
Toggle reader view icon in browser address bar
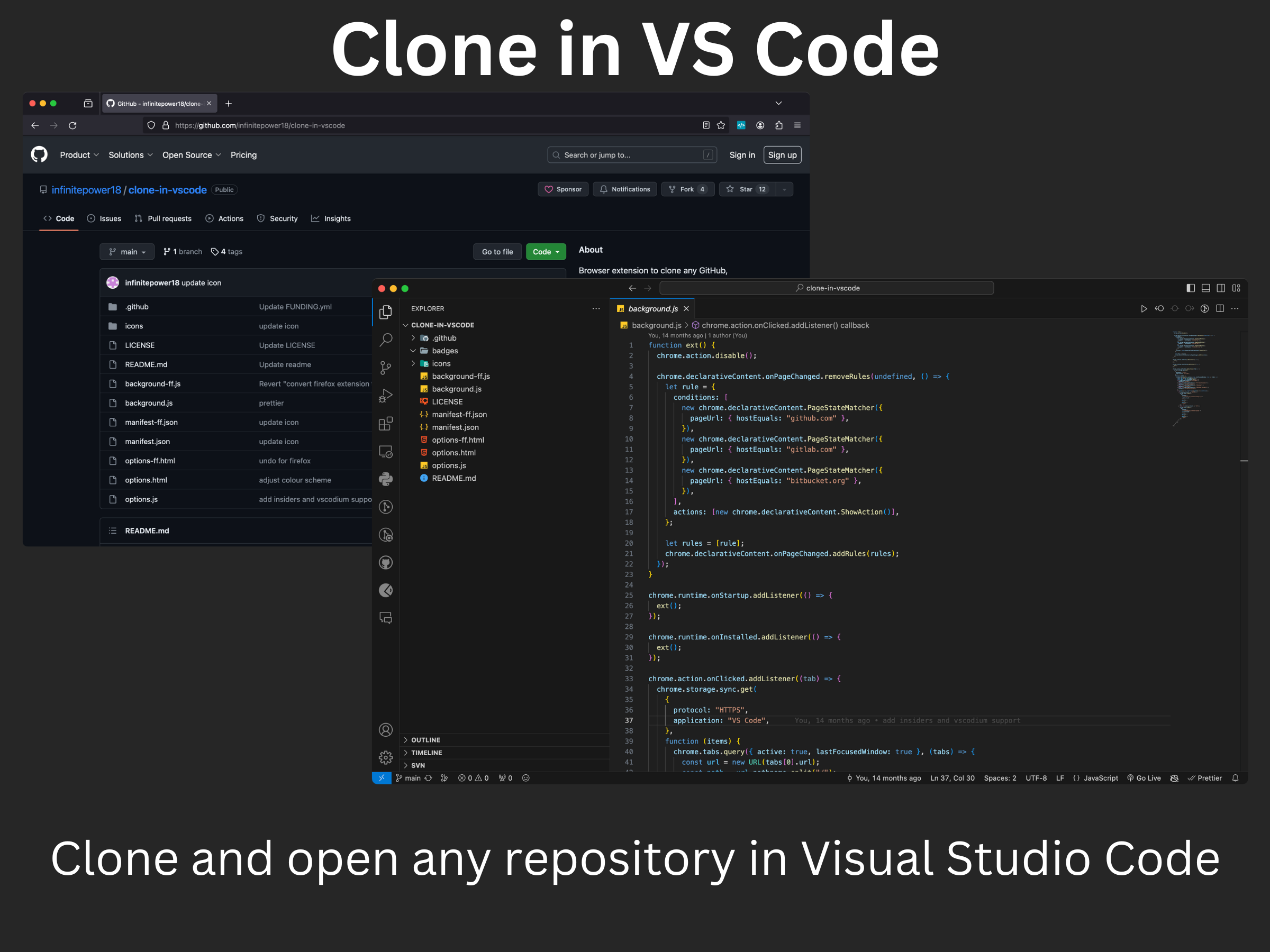tap(706, 125)
